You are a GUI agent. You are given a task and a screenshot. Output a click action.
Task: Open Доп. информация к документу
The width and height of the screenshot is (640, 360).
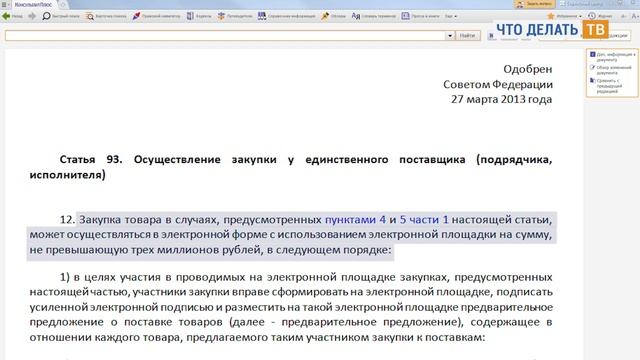click(612, 57)
